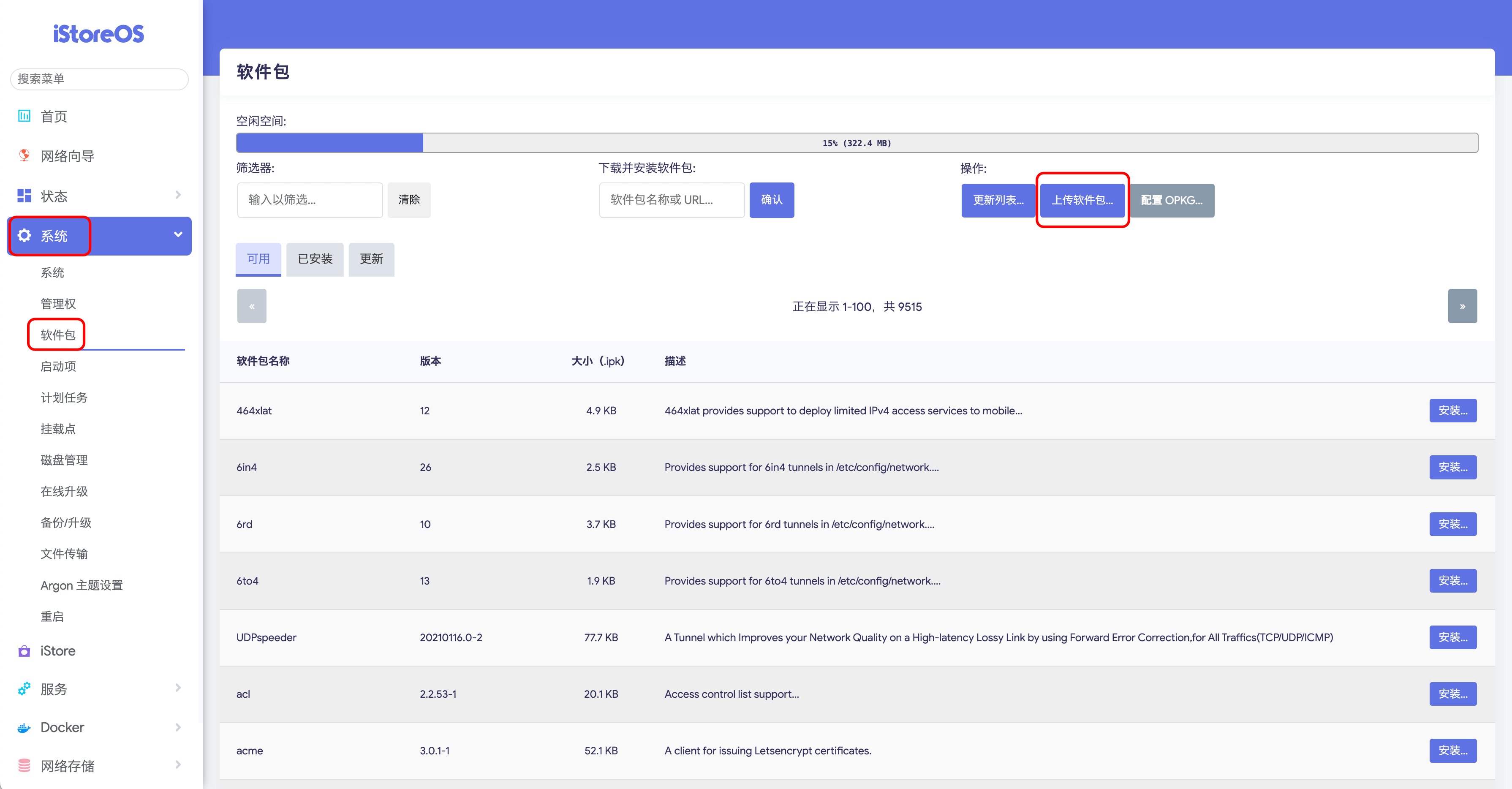The width and height of the screenshot is (1512, 789).
Task: Click the 网络向导 wizard icon
Action: (x=24, y=155)
